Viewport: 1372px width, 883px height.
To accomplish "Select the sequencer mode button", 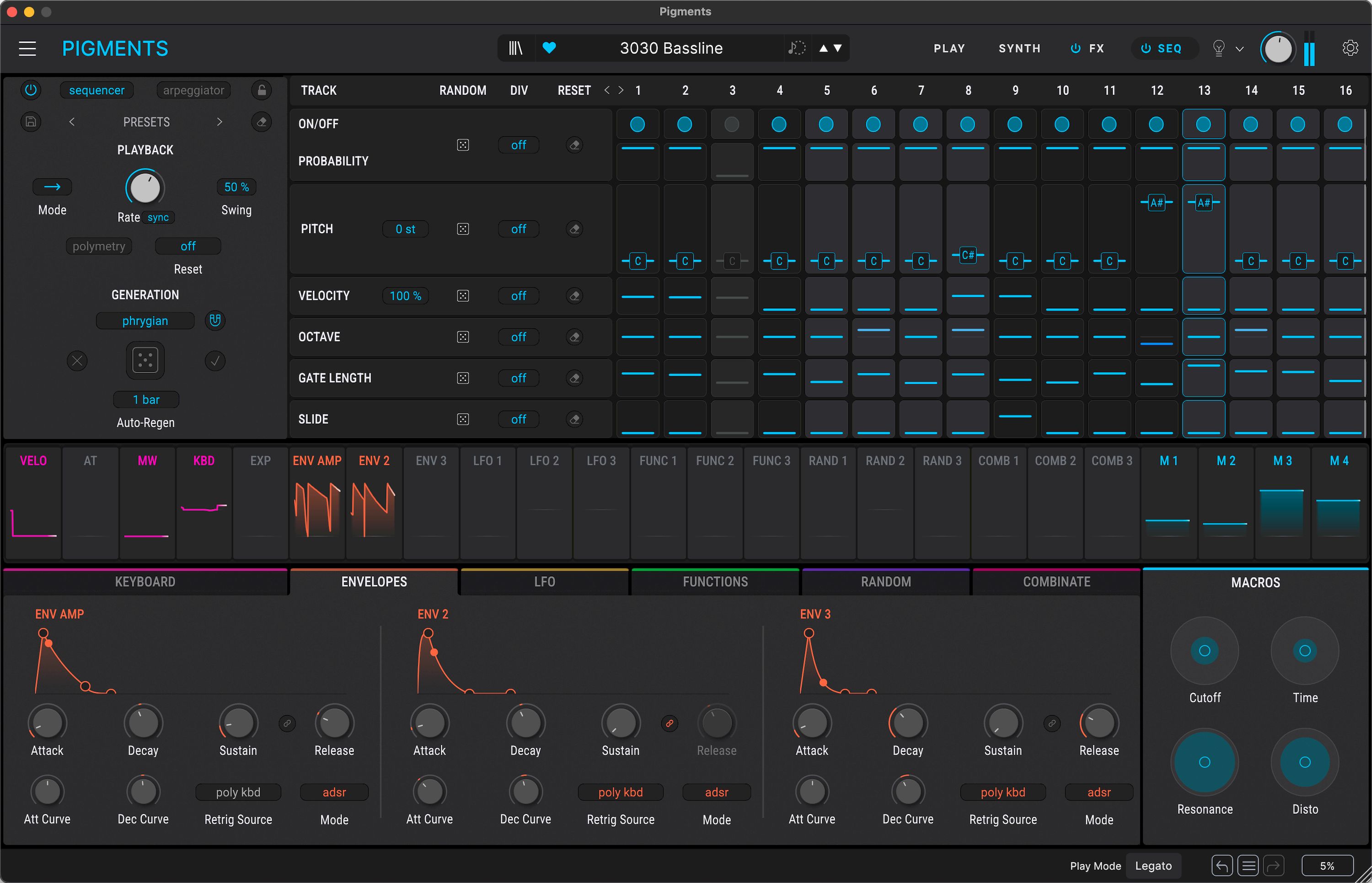I will [x=97, y=90].
